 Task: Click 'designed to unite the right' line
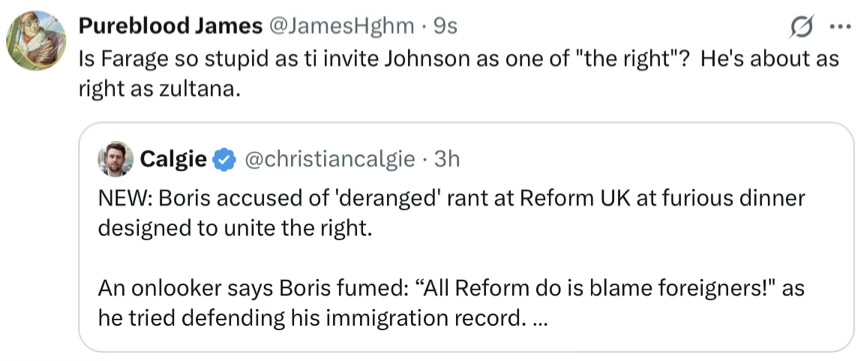point(232,227)
